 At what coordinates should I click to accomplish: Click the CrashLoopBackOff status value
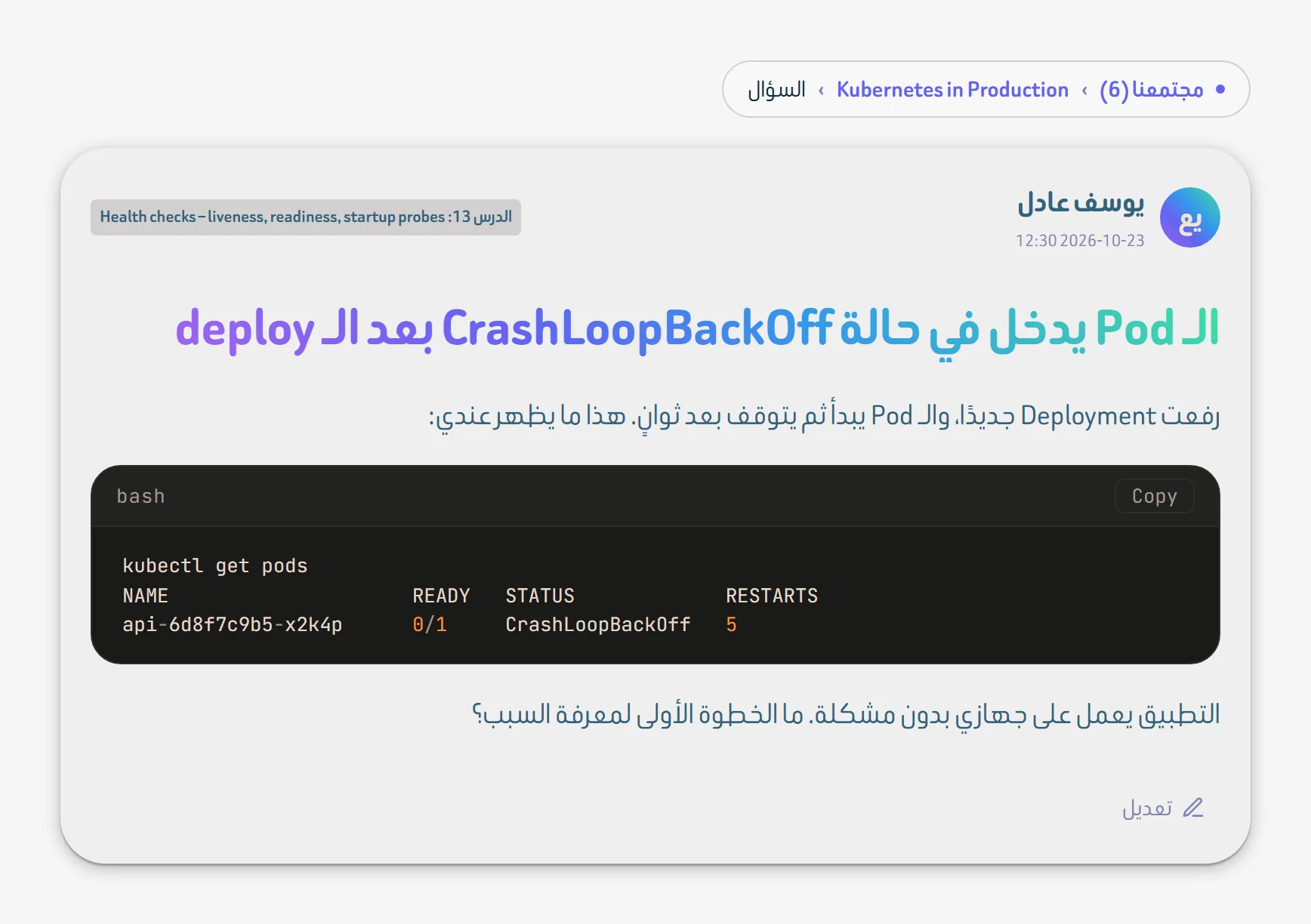point(598,624)
